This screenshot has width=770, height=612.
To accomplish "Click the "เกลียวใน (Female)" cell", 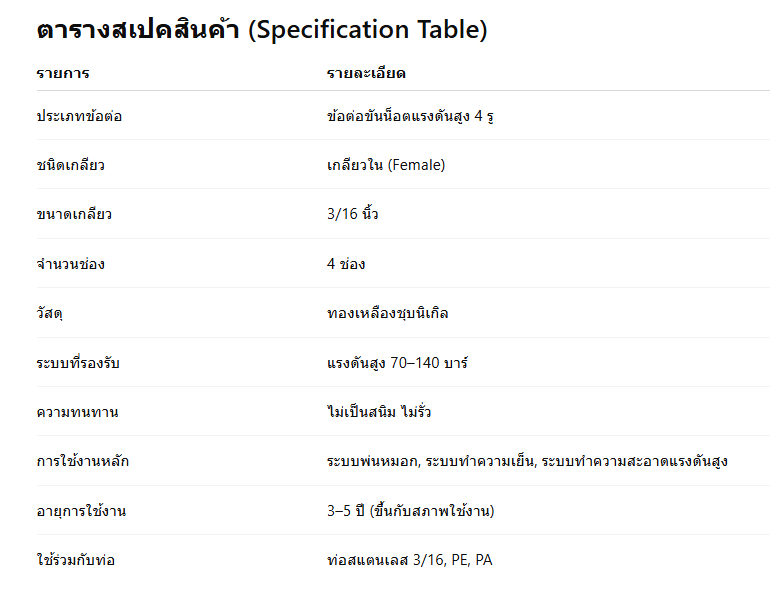I will pos(386,165).
